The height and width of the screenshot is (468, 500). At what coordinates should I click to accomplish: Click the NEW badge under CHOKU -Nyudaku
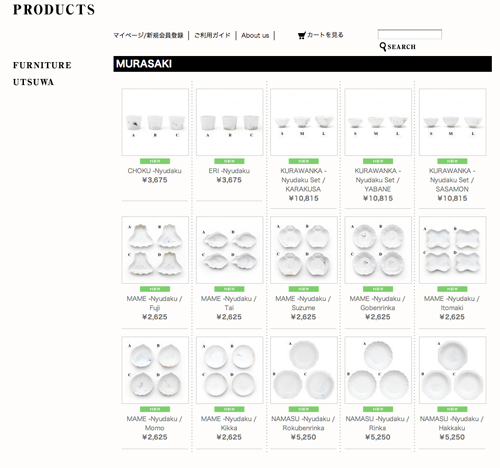[x=155, y=161]
